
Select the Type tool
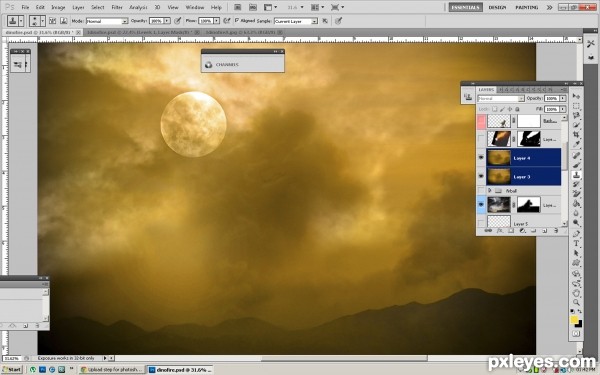pos(576,244)
